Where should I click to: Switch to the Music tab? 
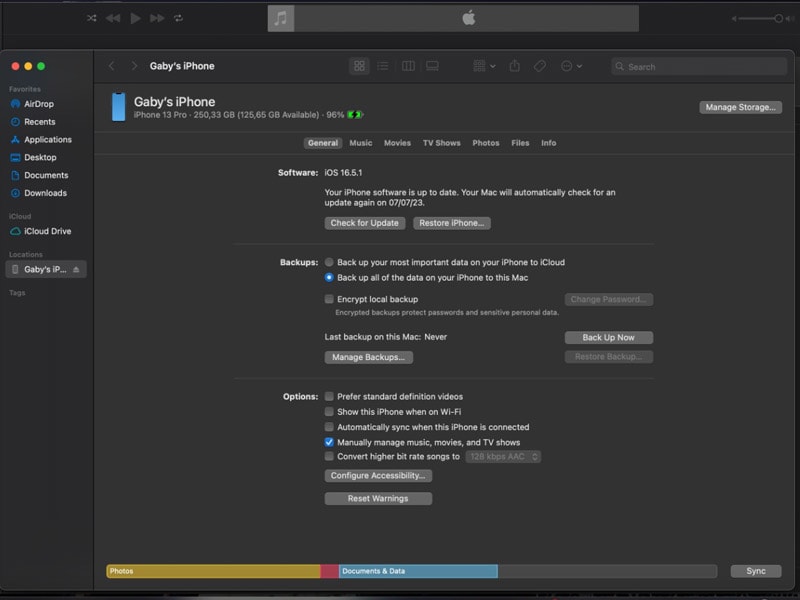tap(361, 143)
